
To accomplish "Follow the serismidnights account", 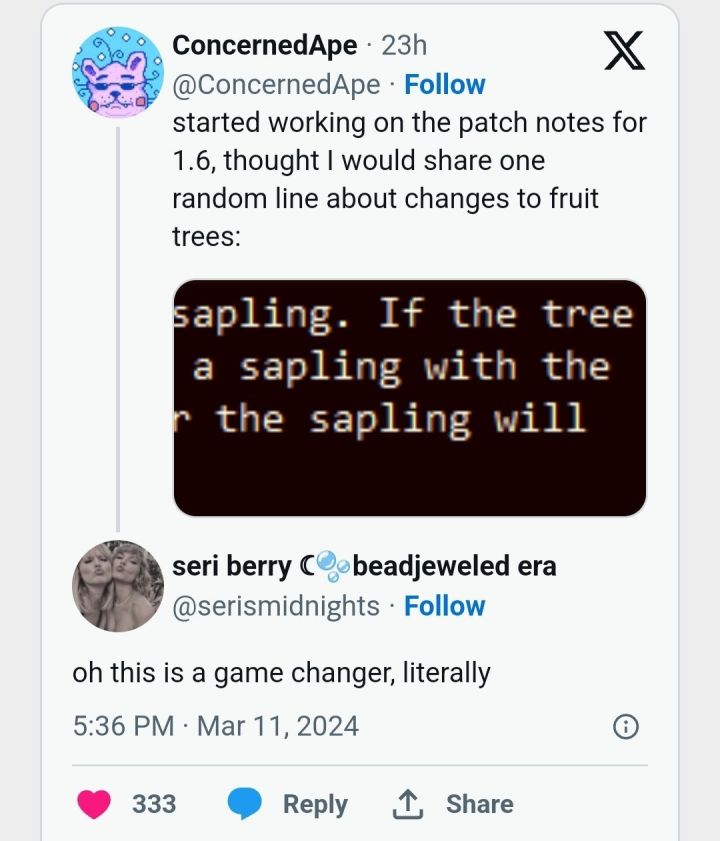I will click(x=444, y=606).
